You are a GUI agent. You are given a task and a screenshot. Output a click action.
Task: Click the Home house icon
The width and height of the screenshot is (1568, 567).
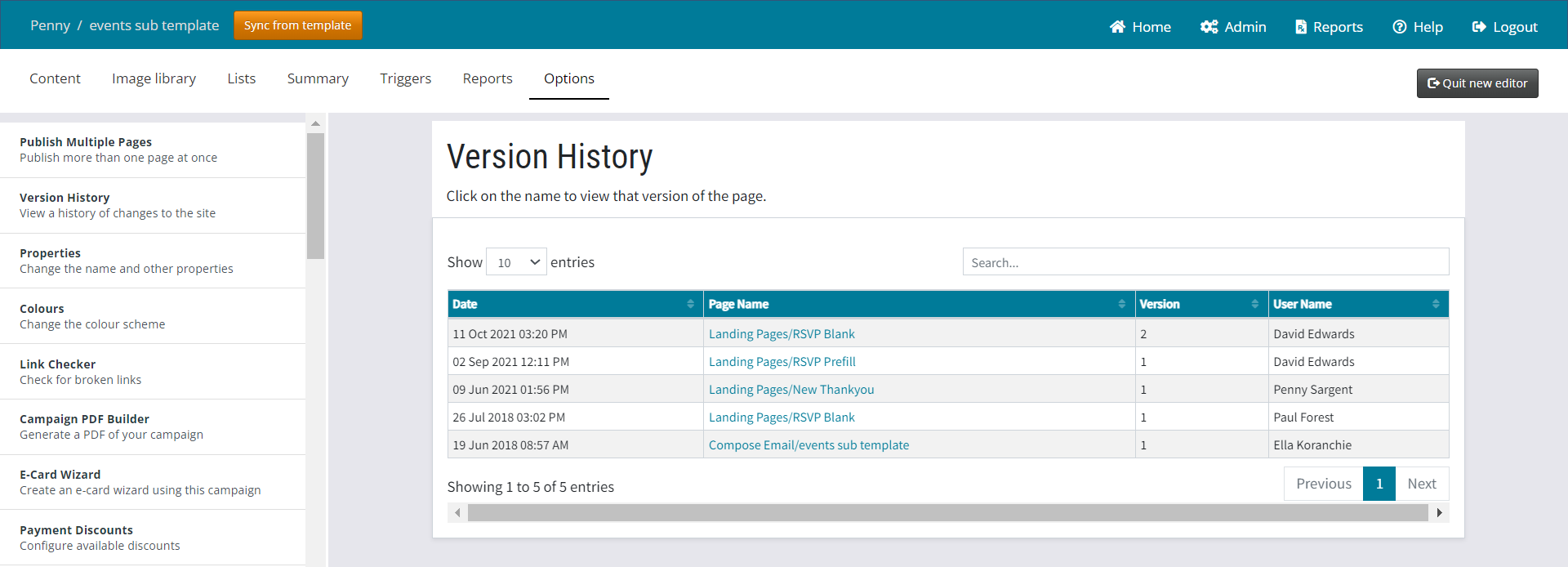coord(1117,27)
